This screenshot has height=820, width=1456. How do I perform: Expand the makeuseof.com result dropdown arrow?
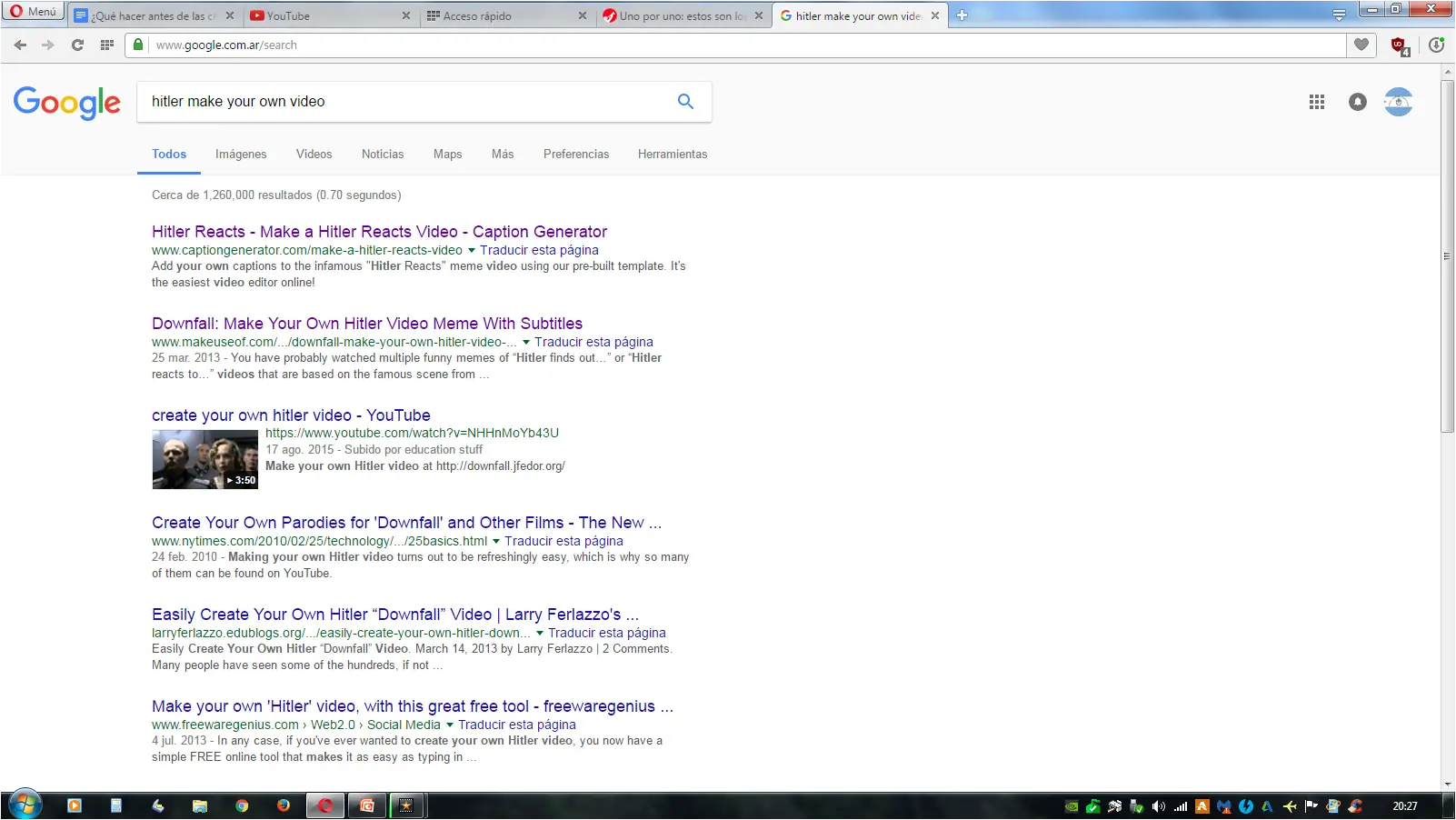(526, 343)
